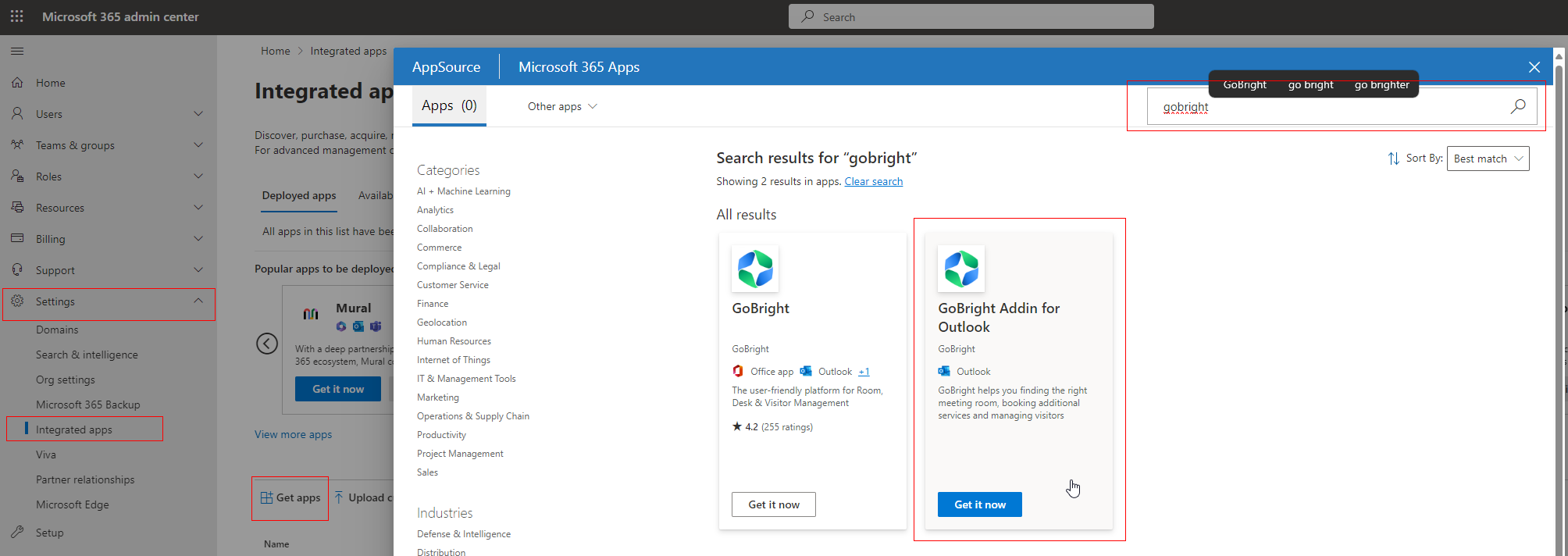Screen dimensions: 1568x556
Task: Click the Outlook icon on GoBright card
Action: (x=806, y=371)
